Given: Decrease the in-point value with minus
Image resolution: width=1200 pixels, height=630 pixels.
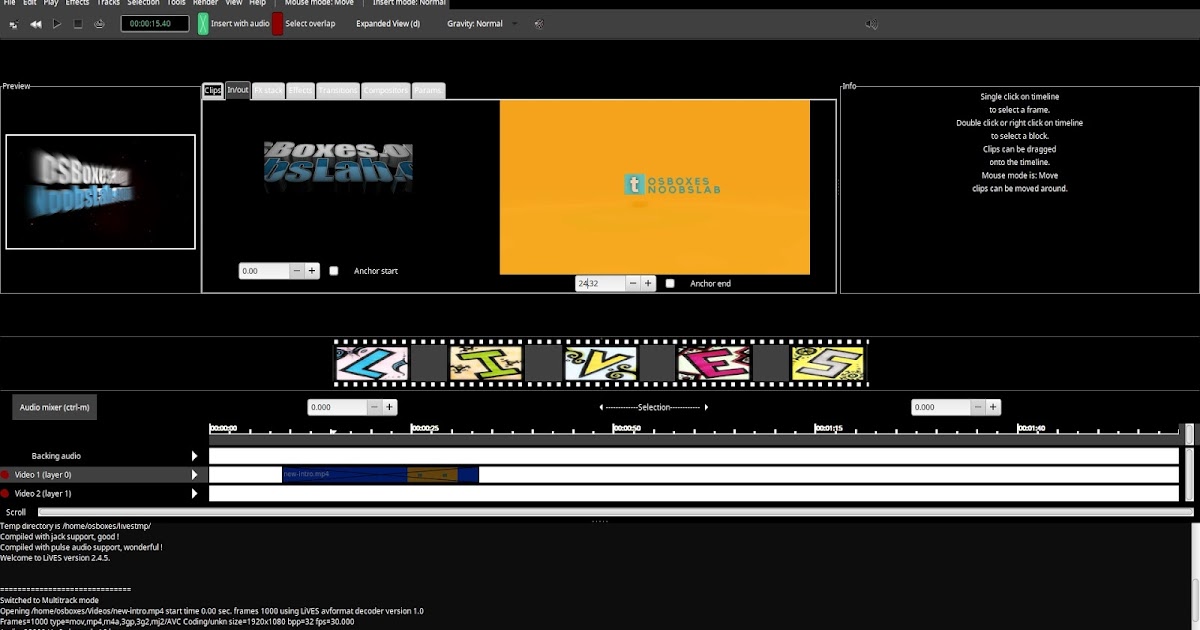Looking at the screenshot, I should [x=297, y=271].
